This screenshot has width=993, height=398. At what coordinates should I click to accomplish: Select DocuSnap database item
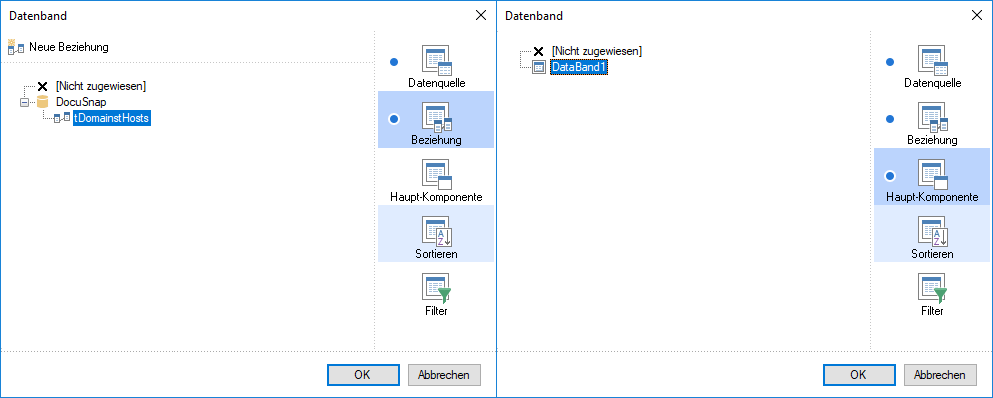click(81, 102)
